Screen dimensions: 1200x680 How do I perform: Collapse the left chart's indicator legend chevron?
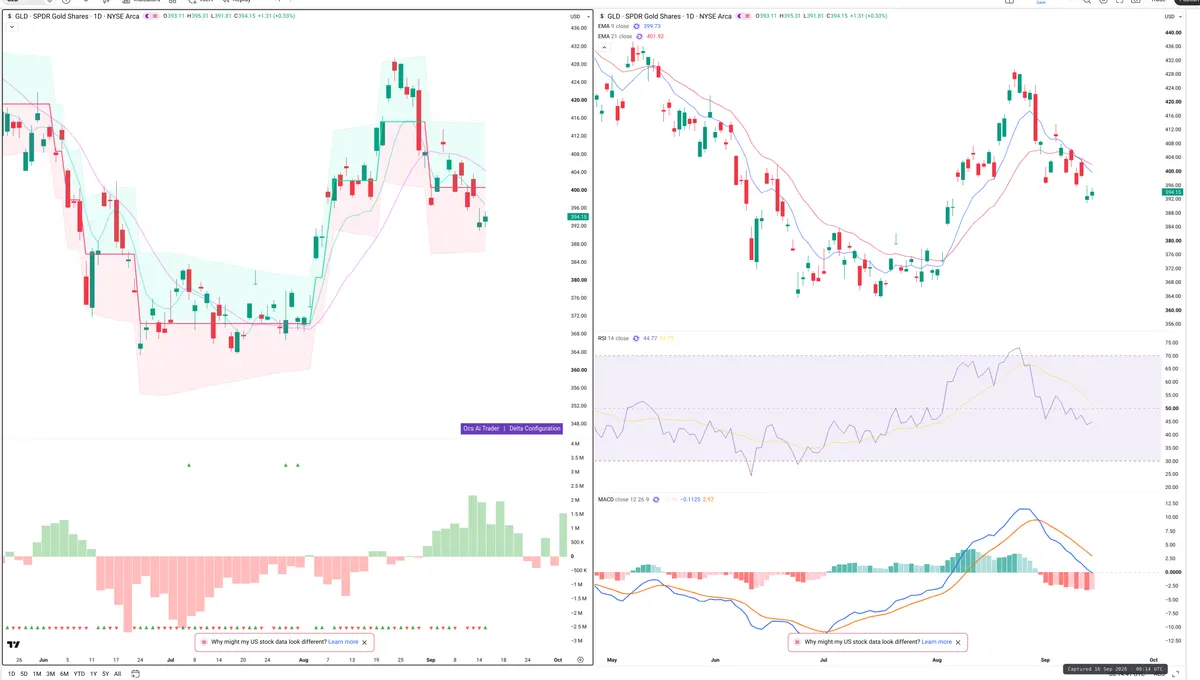point(10,27)
